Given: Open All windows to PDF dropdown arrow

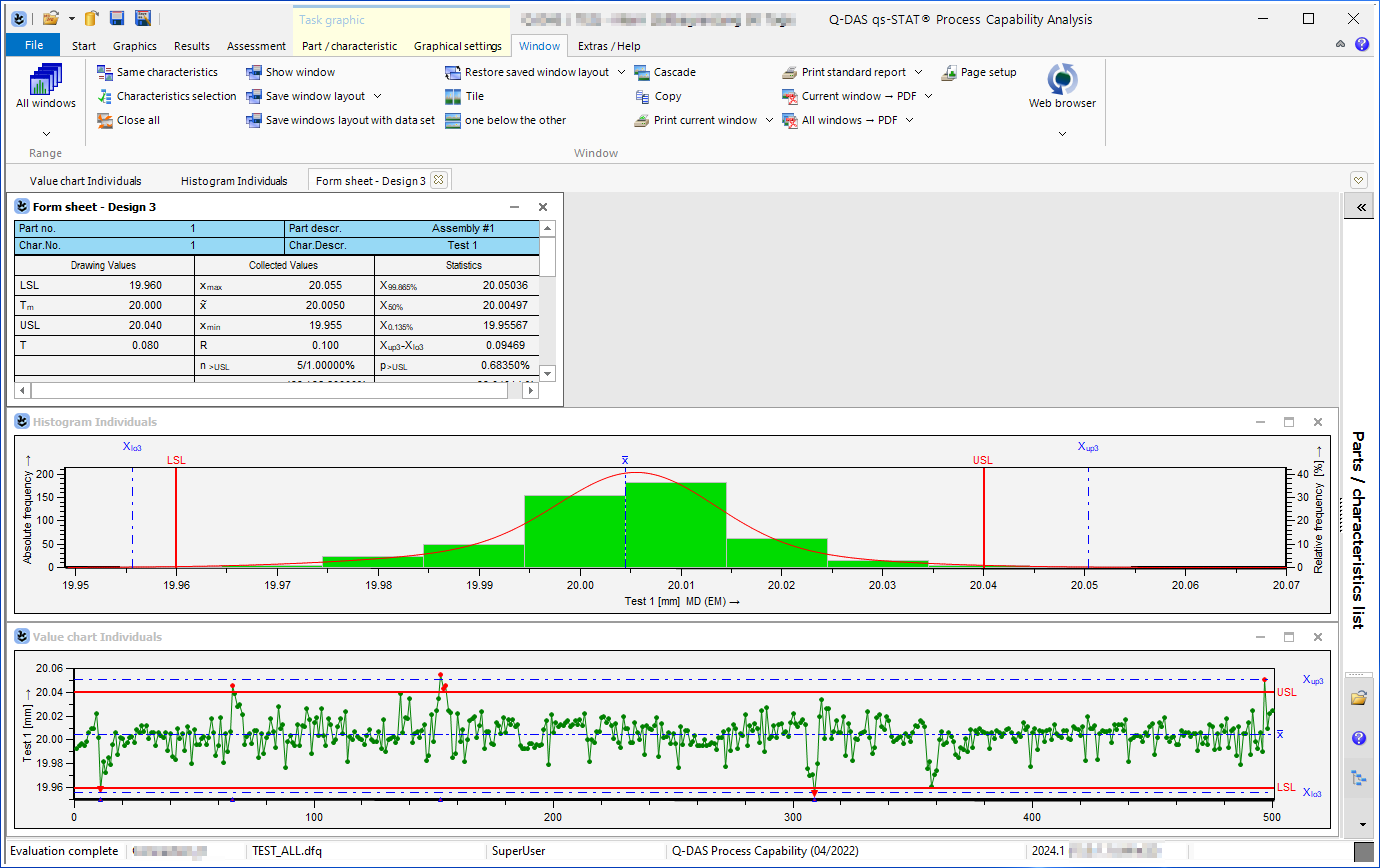Looking at the screenshot, I should 910,120.
